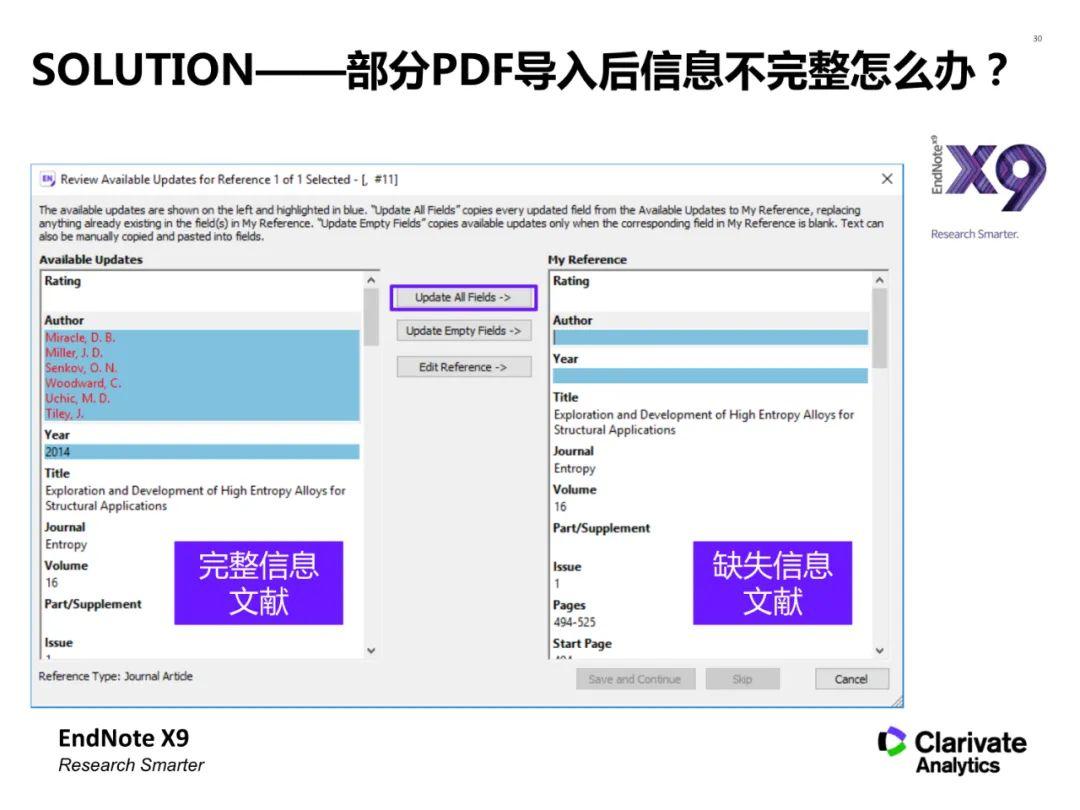Click the 缺失信息文献 purple label

pyautogui.click(x=772, y=583)
